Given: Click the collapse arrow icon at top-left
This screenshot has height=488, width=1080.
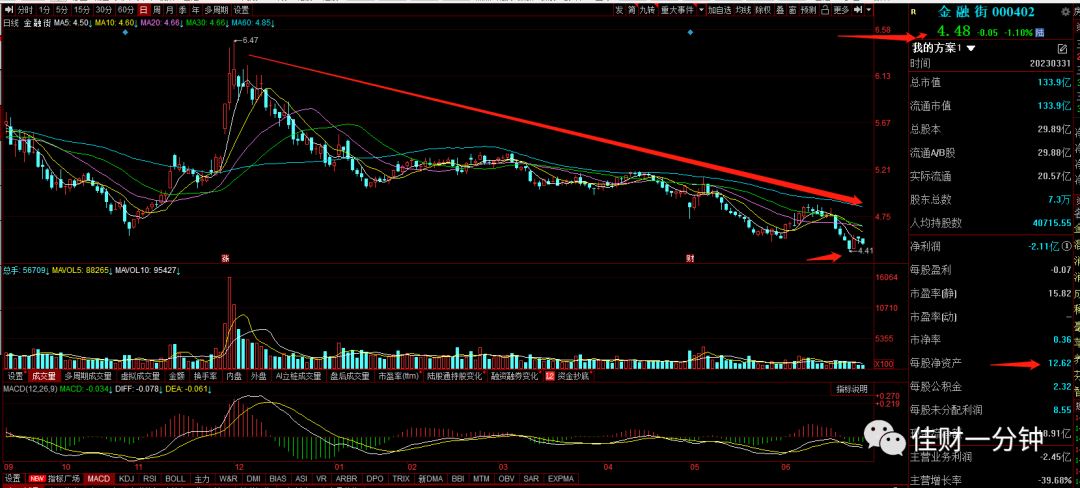Looking at the screenshot, I should click(8, 10).
